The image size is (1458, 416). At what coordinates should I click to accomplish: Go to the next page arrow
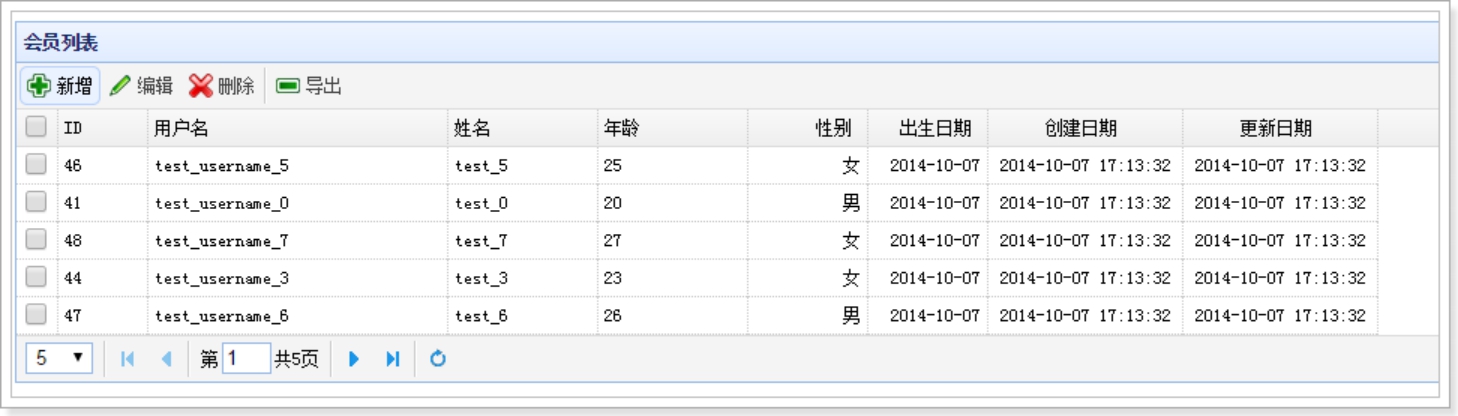pyautogui.click(x=354, y=359)
